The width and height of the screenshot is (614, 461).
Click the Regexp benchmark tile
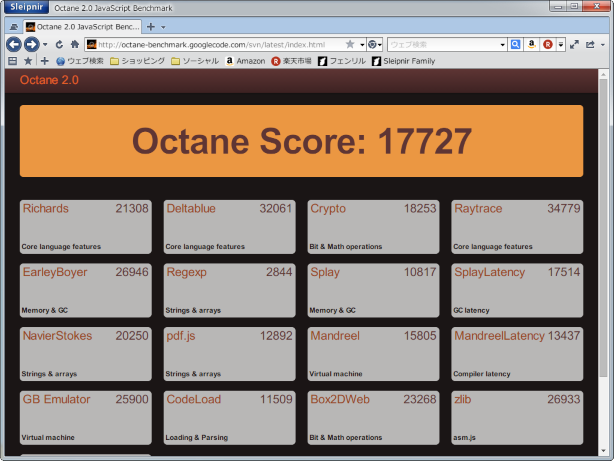229,290
